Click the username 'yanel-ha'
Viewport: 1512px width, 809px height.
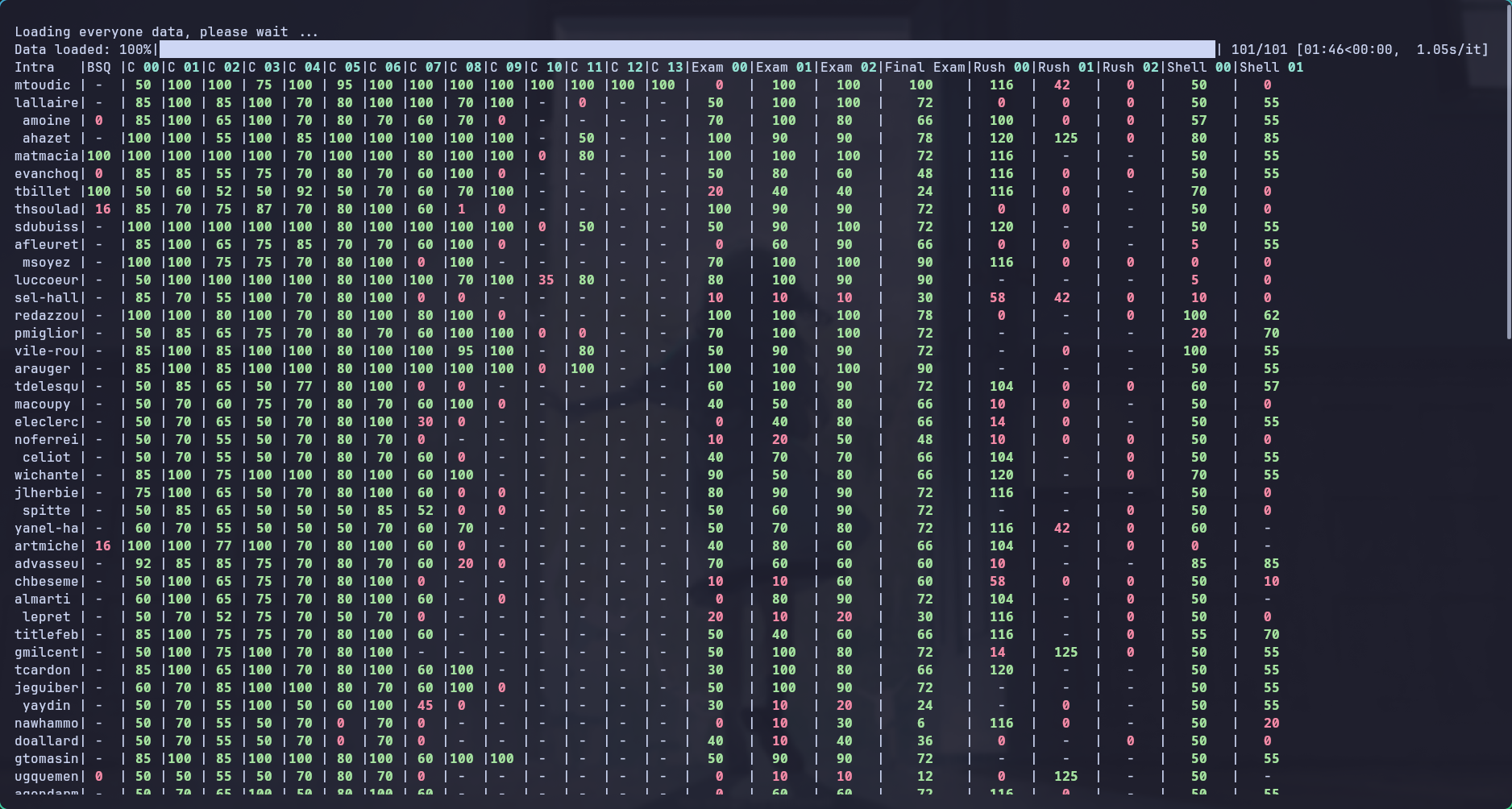click(x=47, y=528)
